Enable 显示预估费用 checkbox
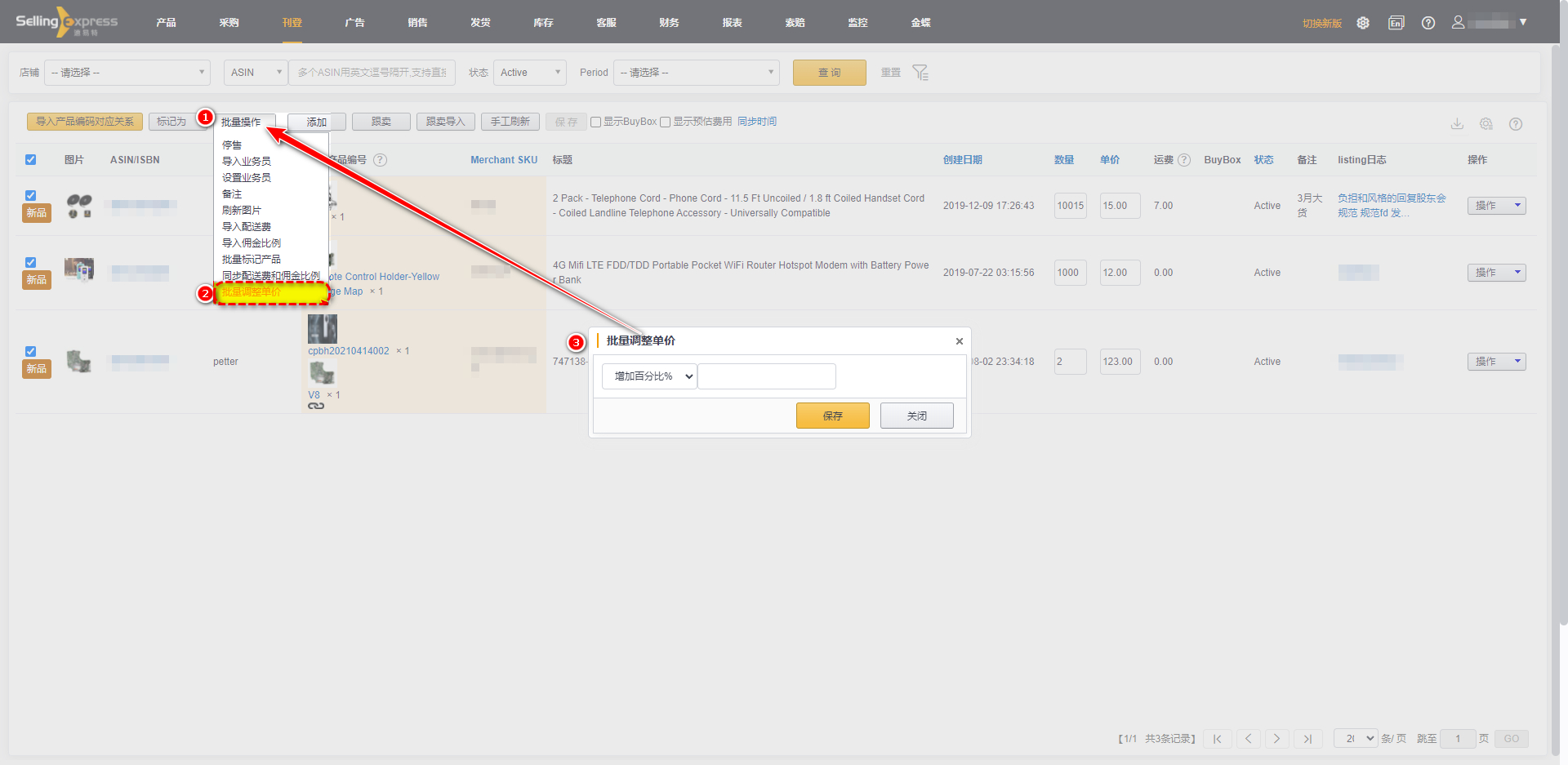 [x=666, y=122]
